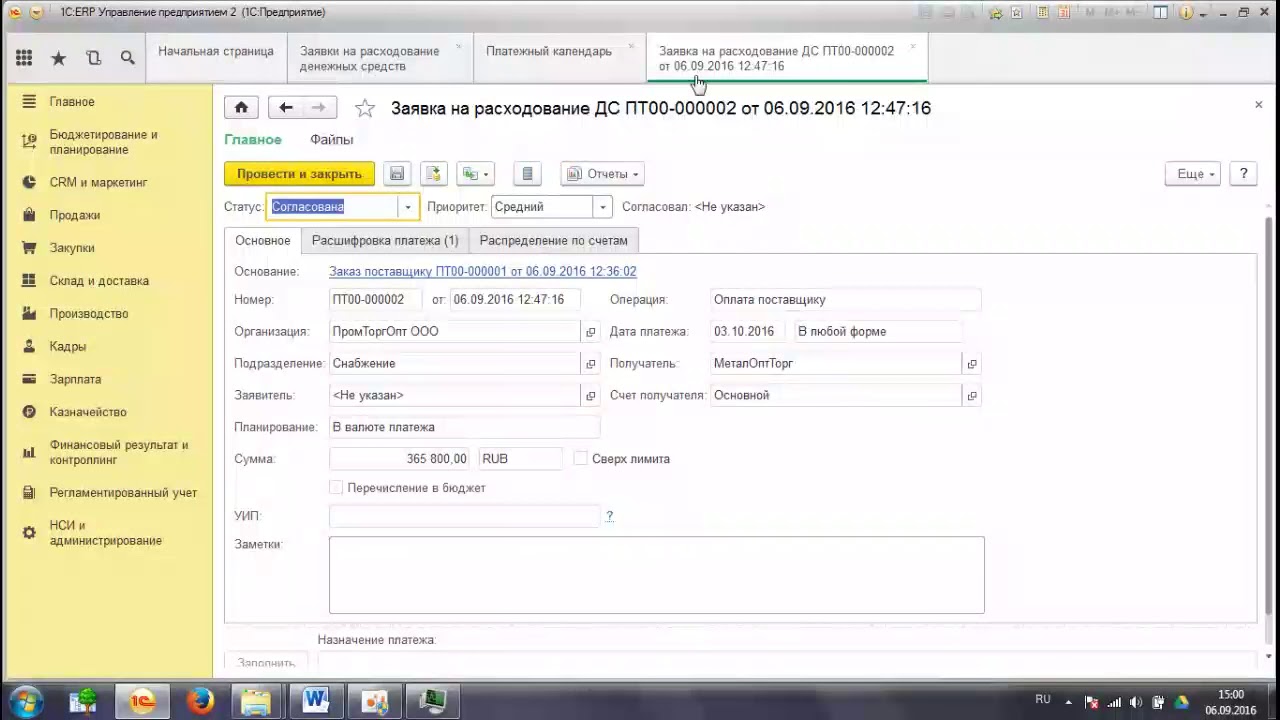The height and width of the screenshot is (720, 1280).
Task: Open the Склад и доставка section
Action: (99, 281)
